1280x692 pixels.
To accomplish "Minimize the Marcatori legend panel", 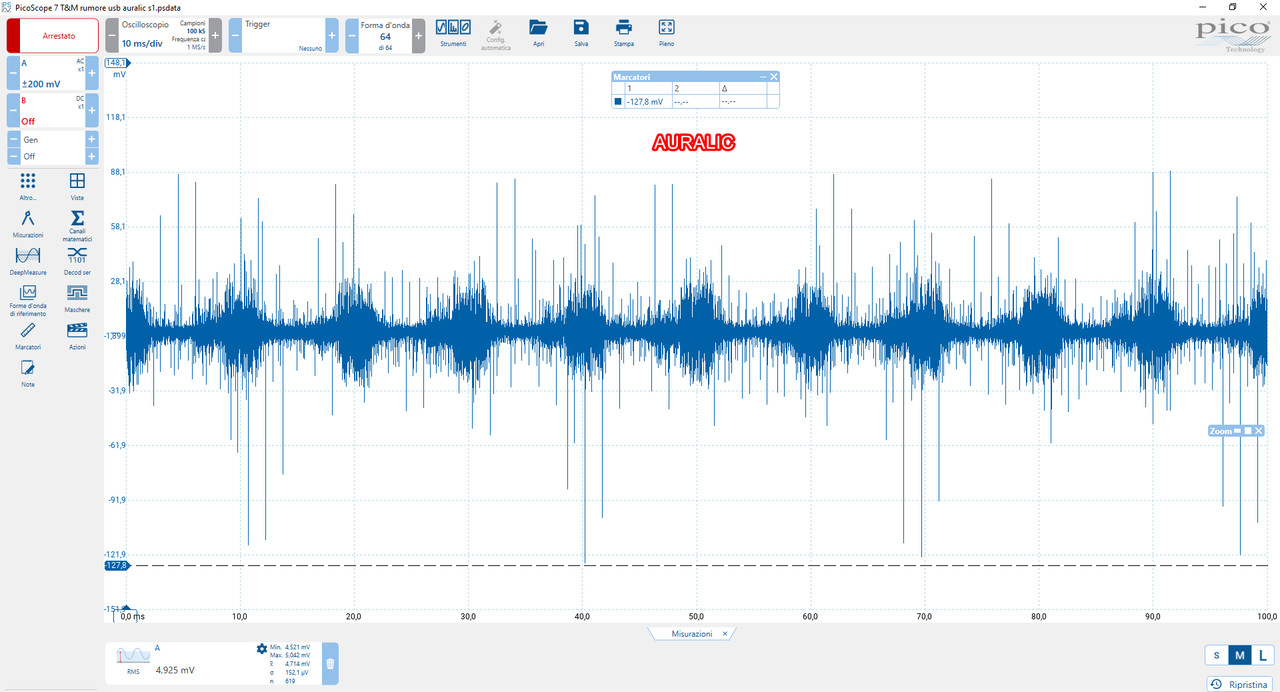I will 763,77.
